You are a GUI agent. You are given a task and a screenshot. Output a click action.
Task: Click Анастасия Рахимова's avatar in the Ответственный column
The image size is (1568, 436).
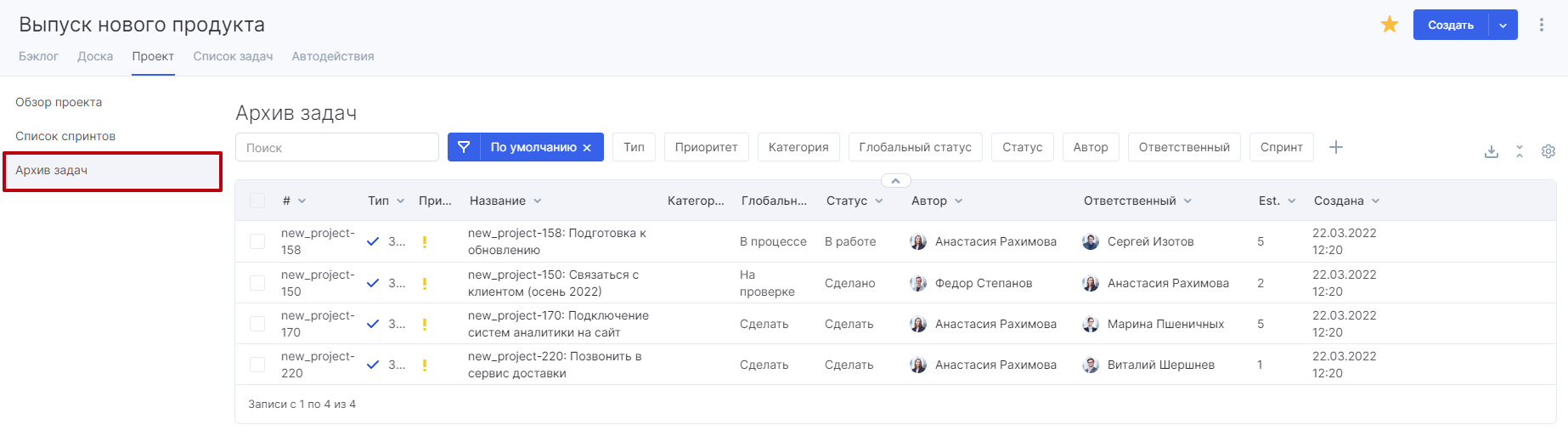(1091, 283)
